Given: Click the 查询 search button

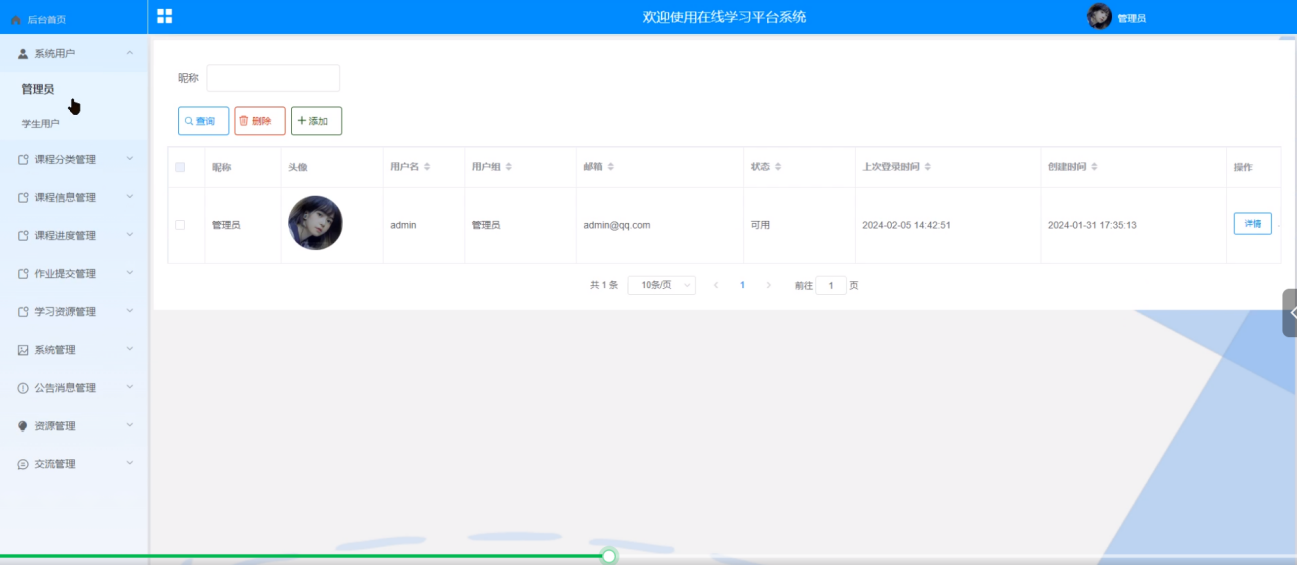Looking at the screenshot, I should 203,121.
